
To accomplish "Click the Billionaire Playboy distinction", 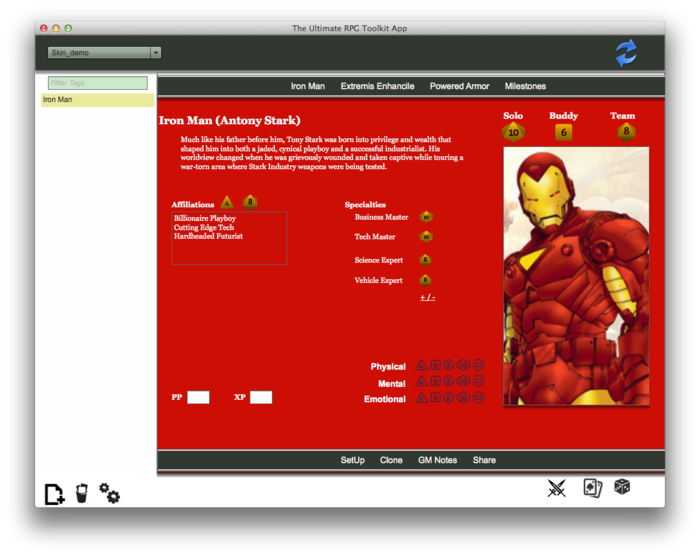I will click(x=205, y=218).
